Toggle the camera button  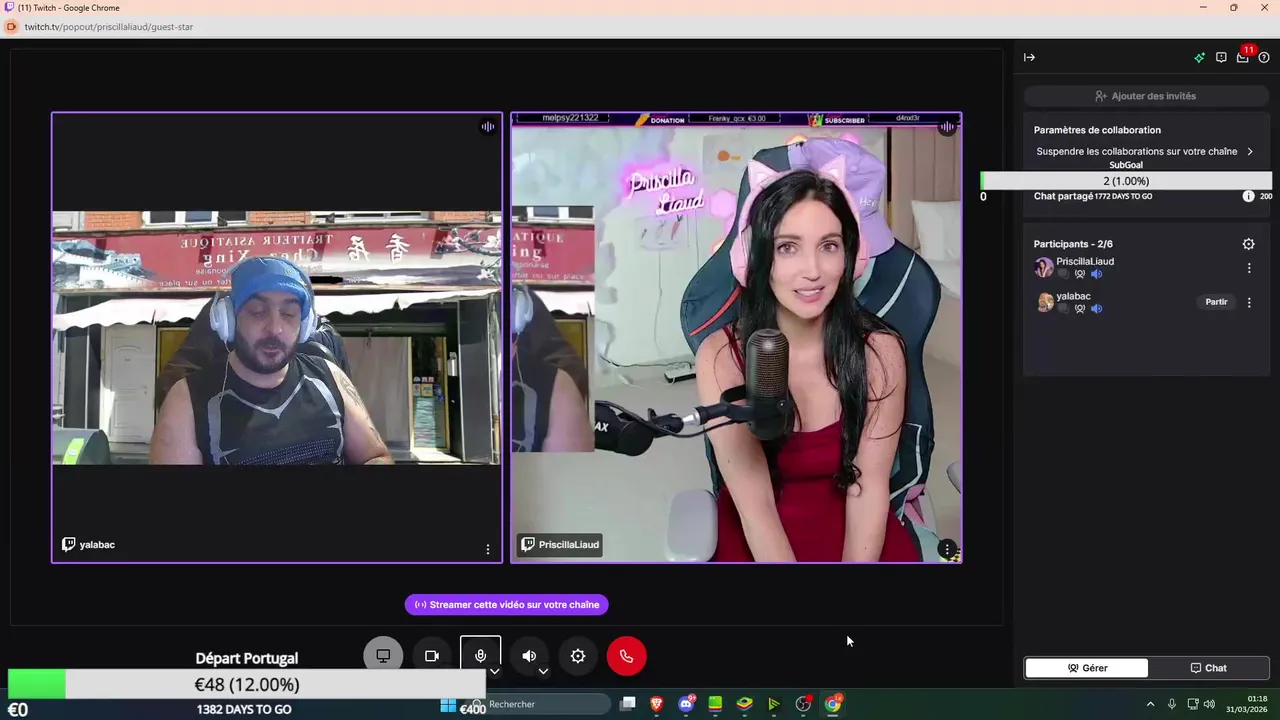click(x=432, y=656)
